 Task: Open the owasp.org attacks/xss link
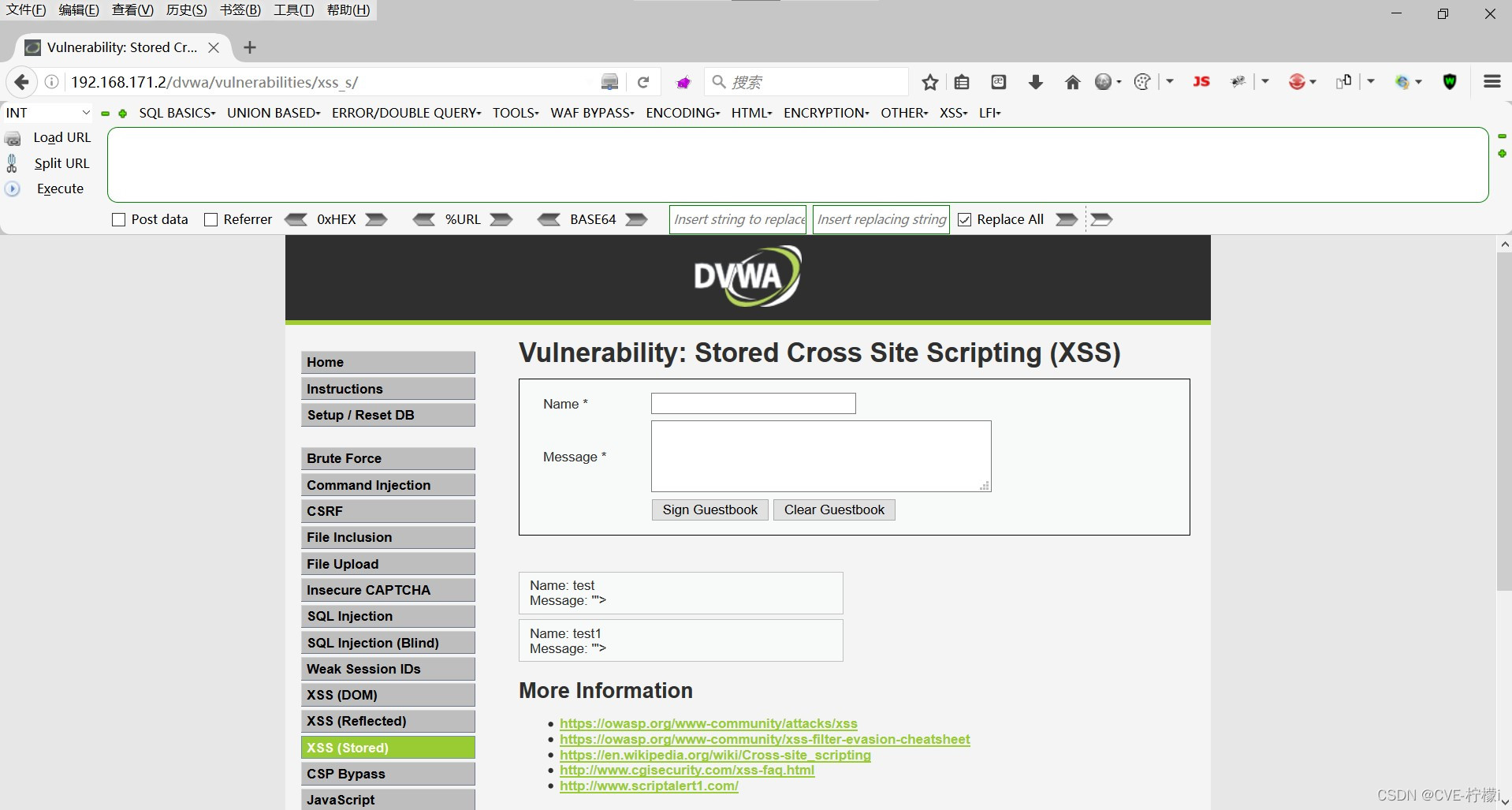point(709,723)
